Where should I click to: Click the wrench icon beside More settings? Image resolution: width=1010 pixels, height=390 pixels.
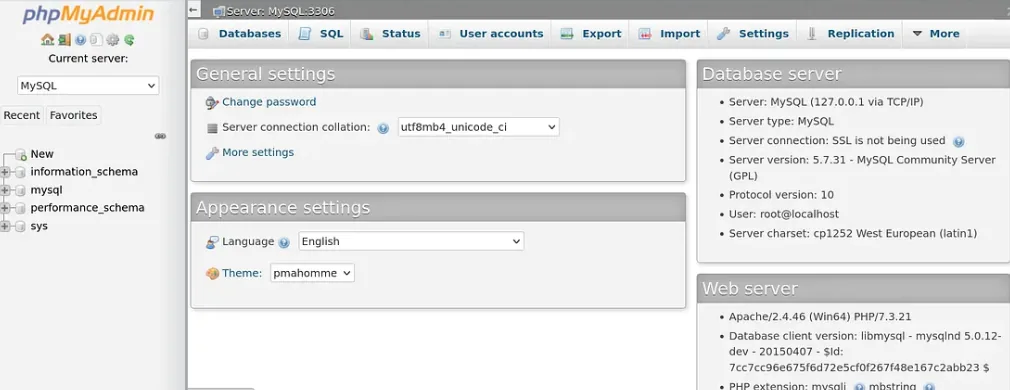(x=212, y=153)
